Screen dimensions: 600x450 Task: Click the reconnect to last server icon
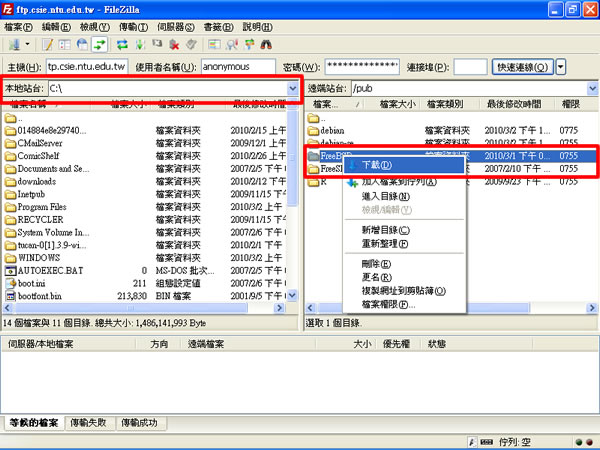click(191, 45)
